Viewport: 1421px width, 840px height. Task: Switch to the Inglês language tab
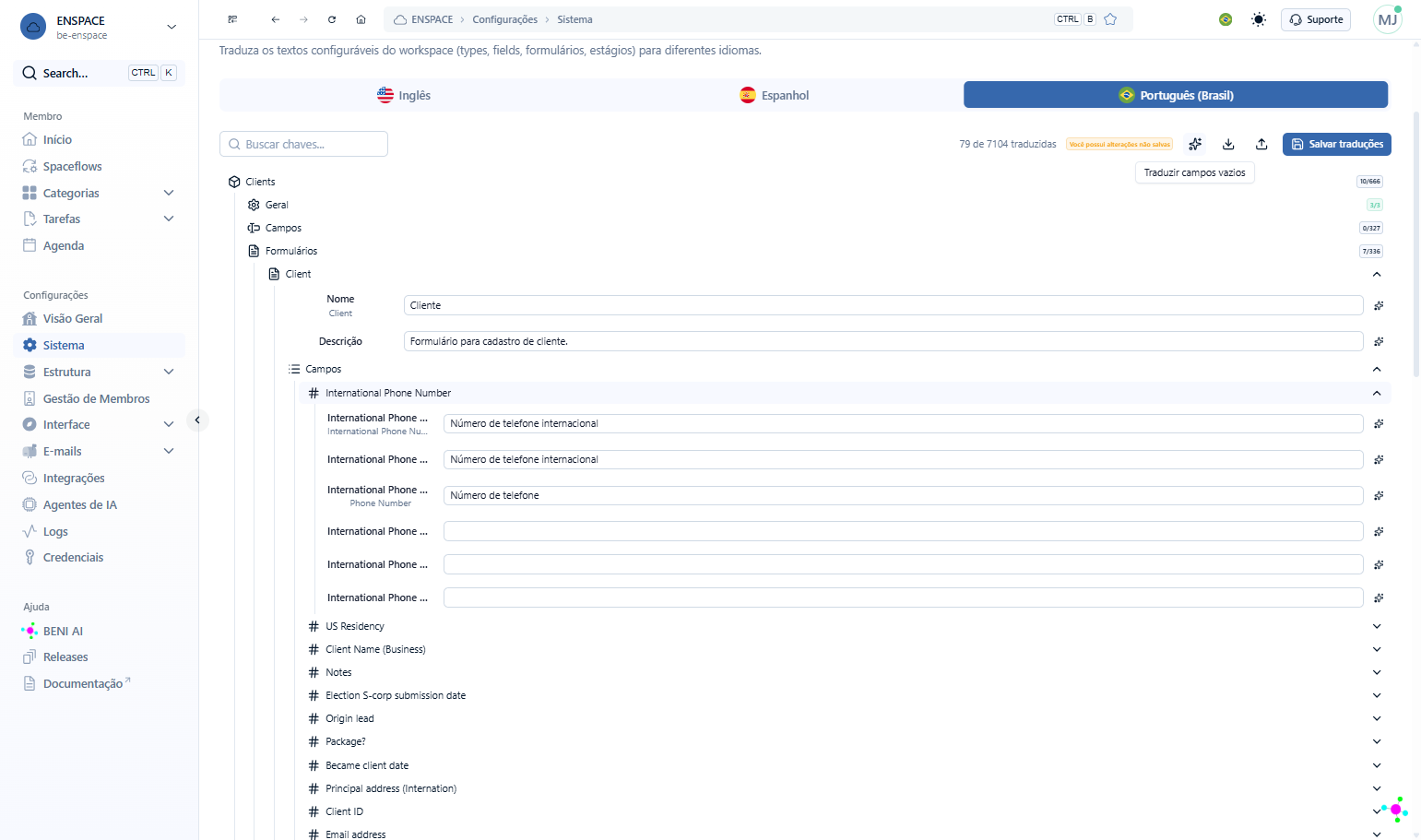[404, 95]
